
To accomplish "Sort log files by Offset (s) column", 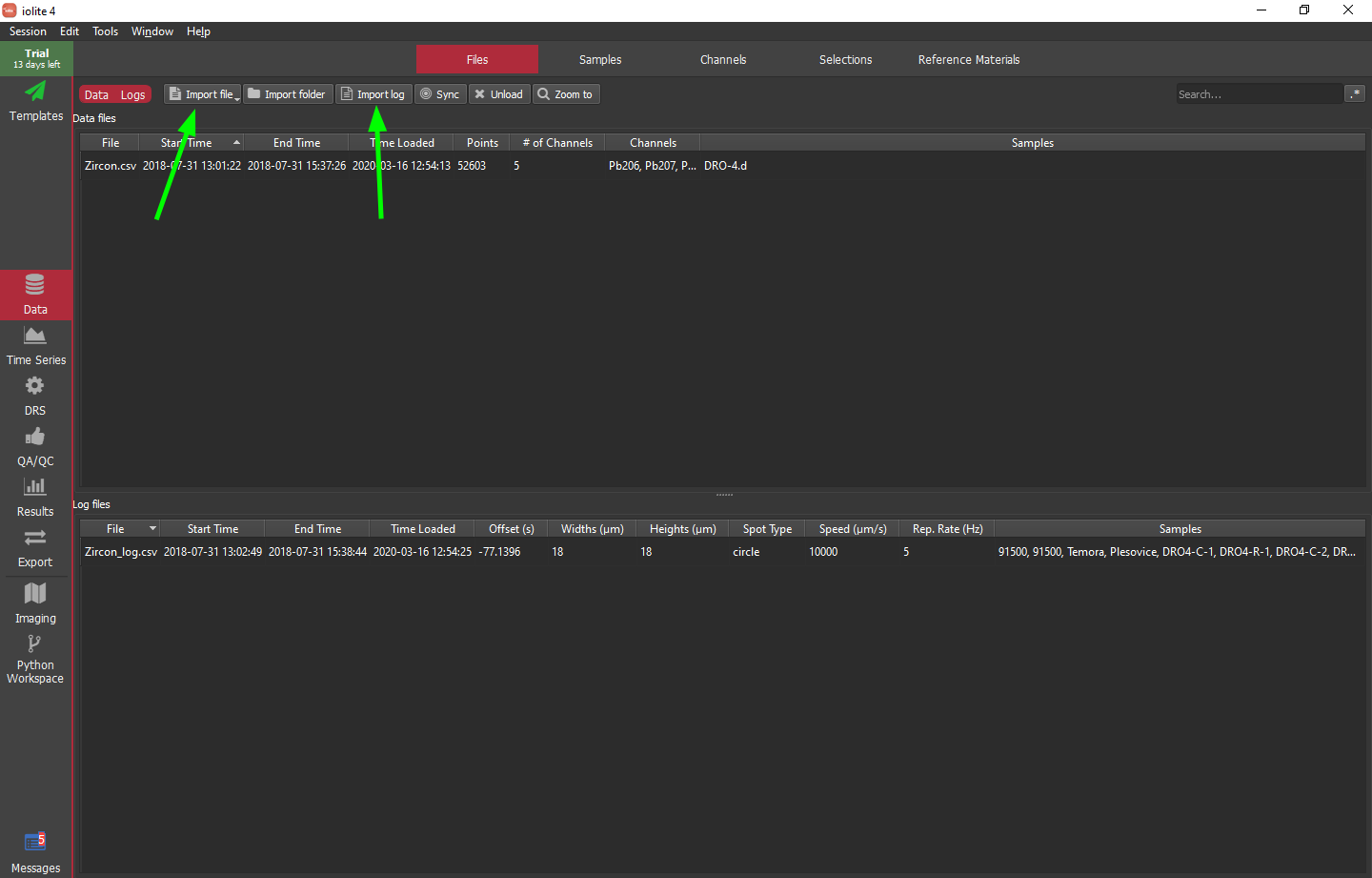I will 512,529.
